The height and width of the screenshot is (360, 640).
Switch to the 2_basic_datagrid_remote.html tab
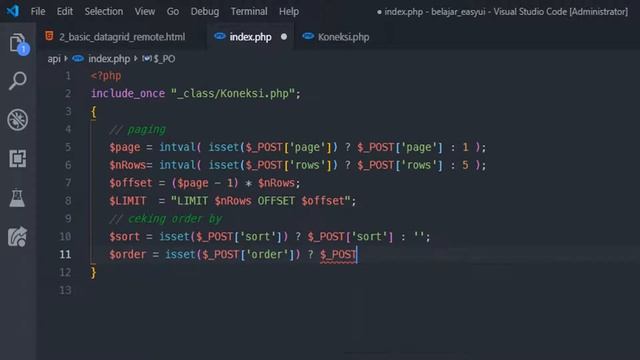point(122,37)
